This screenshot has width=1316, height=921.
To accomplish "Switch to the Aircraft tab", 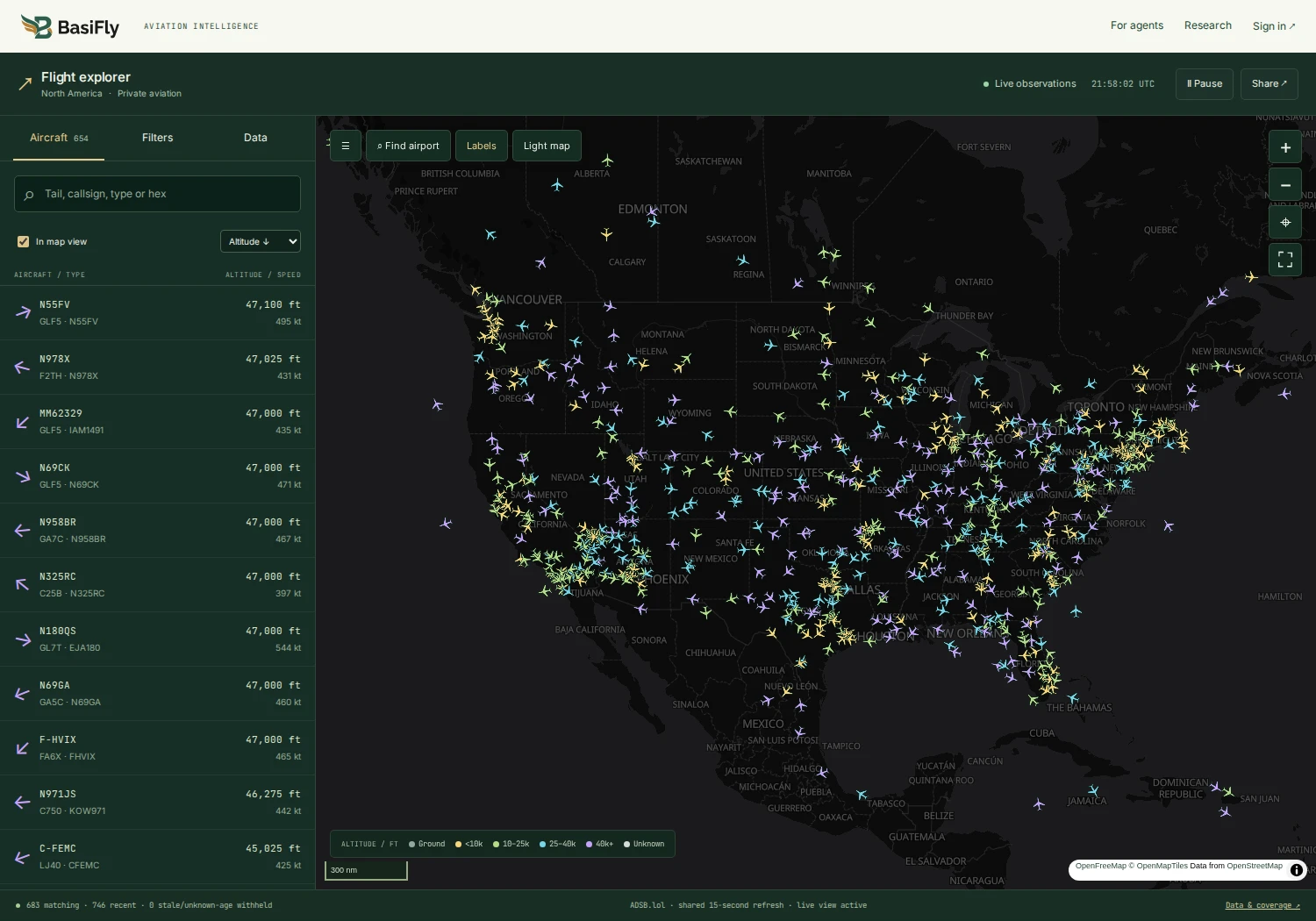I will click(x=59, y=138).
